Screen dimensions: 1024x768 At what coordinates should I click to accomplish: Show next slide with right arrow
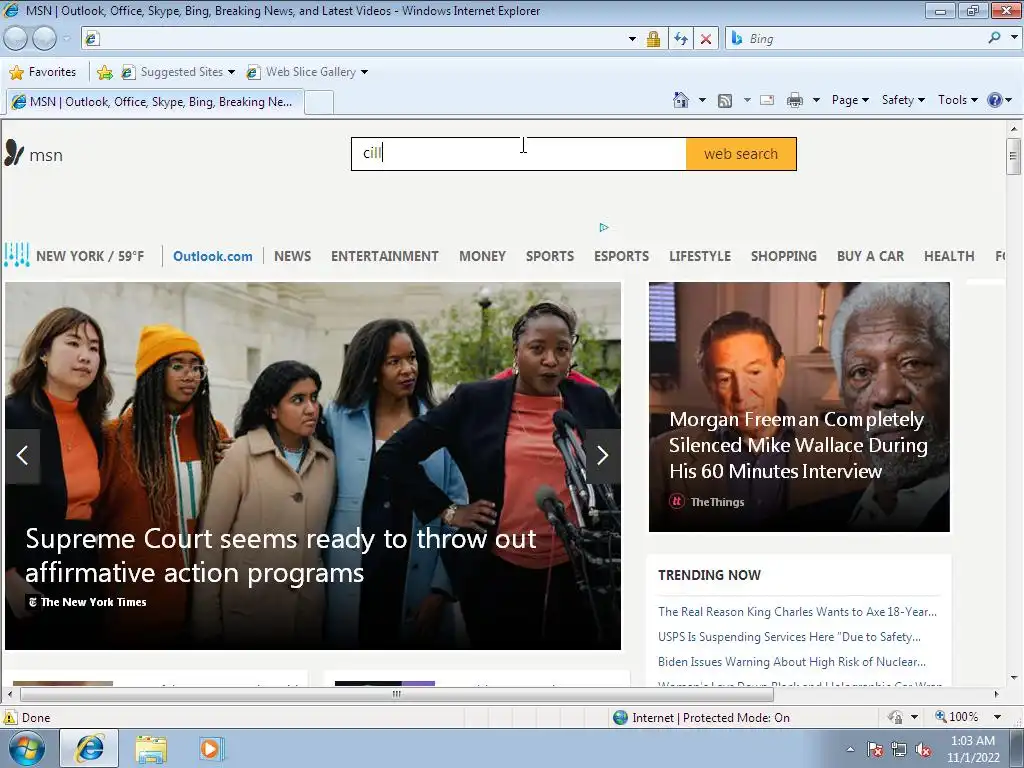(x=603, y=455)
